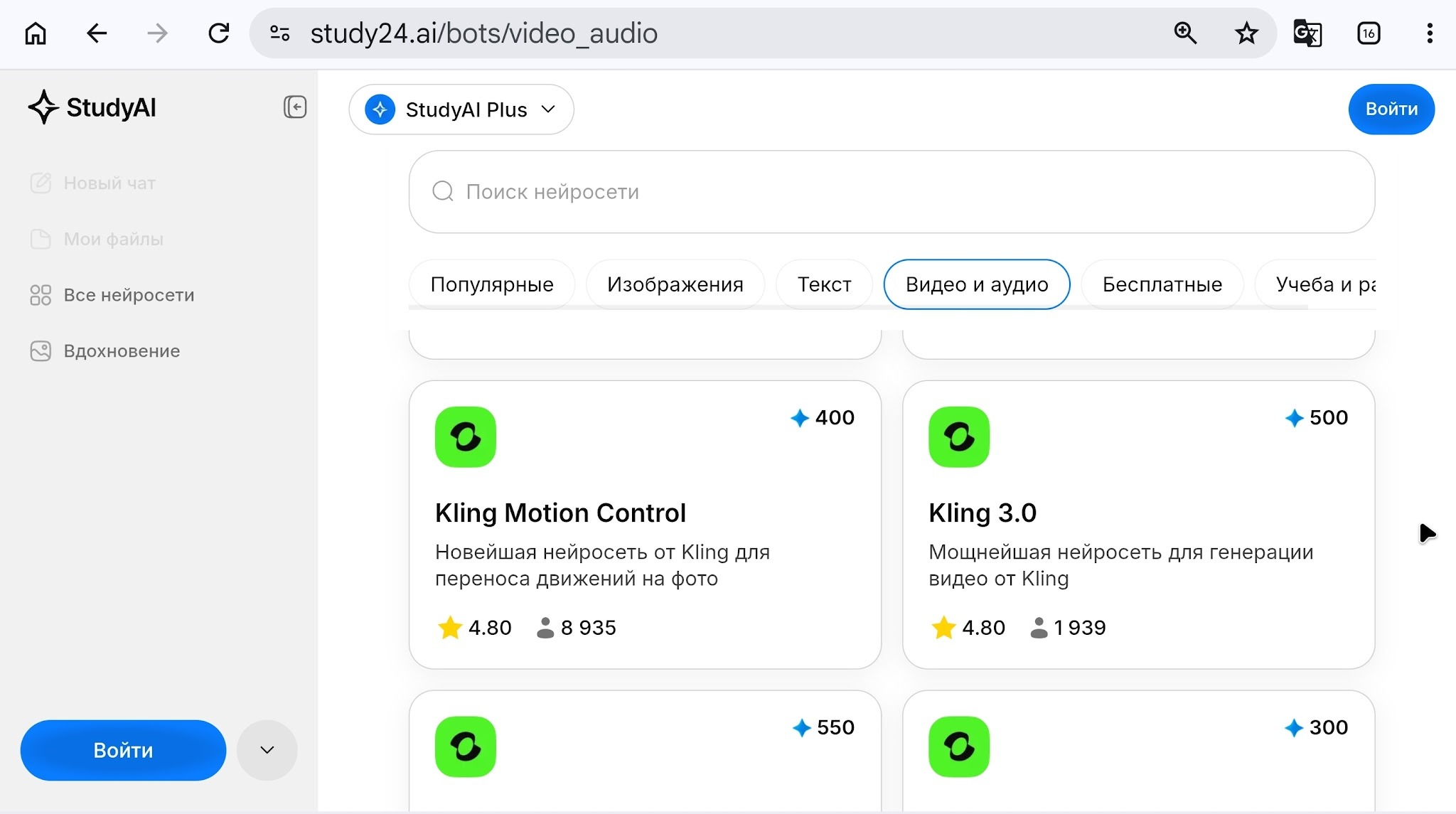The width and height of the screenshot is (1456, 814).
Task: Open Мои файлы in sidebar
Action: 114,239
